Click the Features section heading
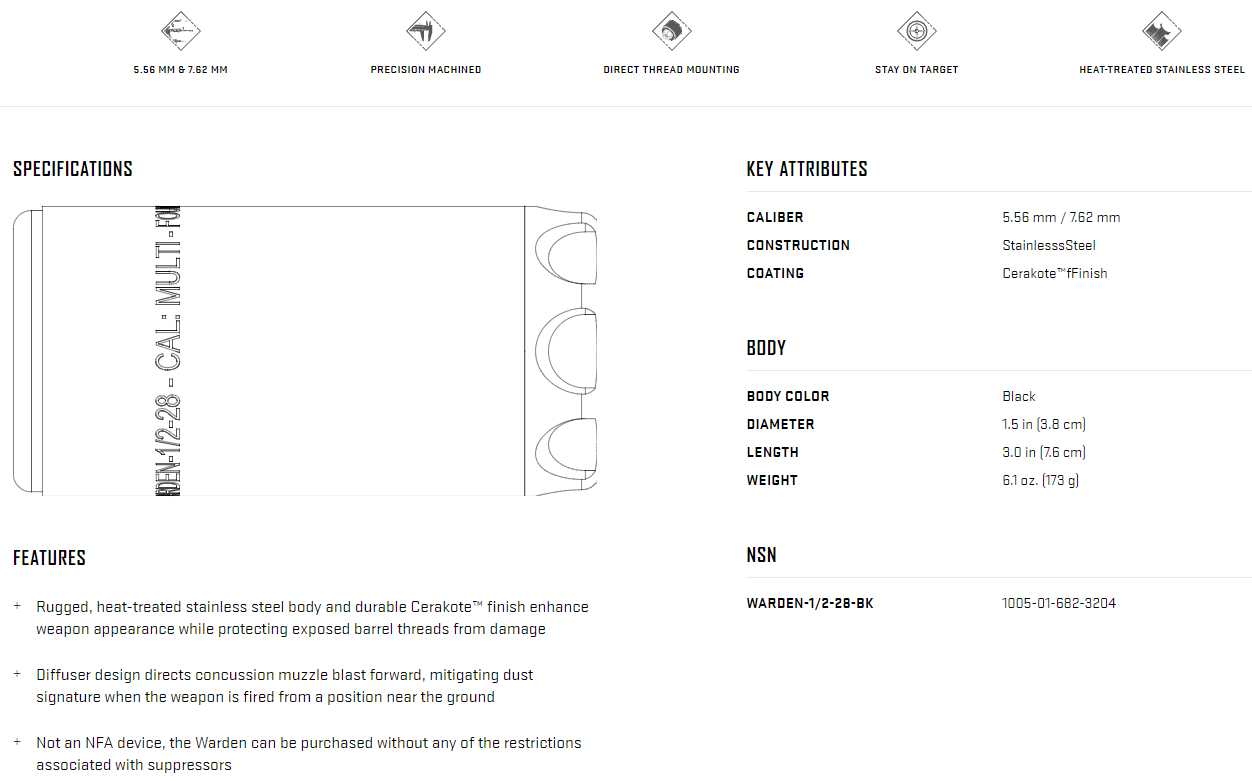 point(49,558)
